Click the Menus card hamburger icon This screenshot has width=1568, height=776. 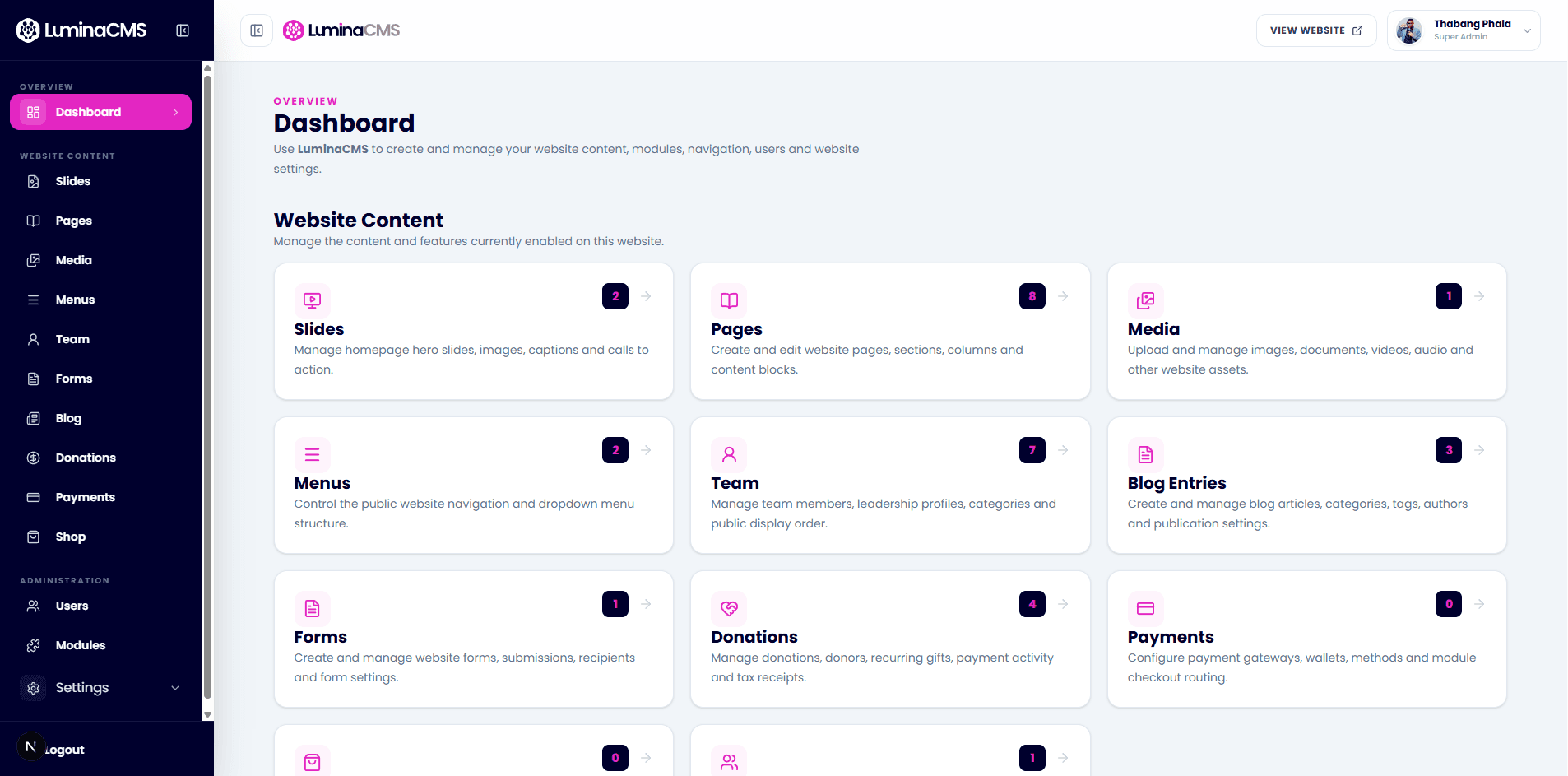[313, 454]
